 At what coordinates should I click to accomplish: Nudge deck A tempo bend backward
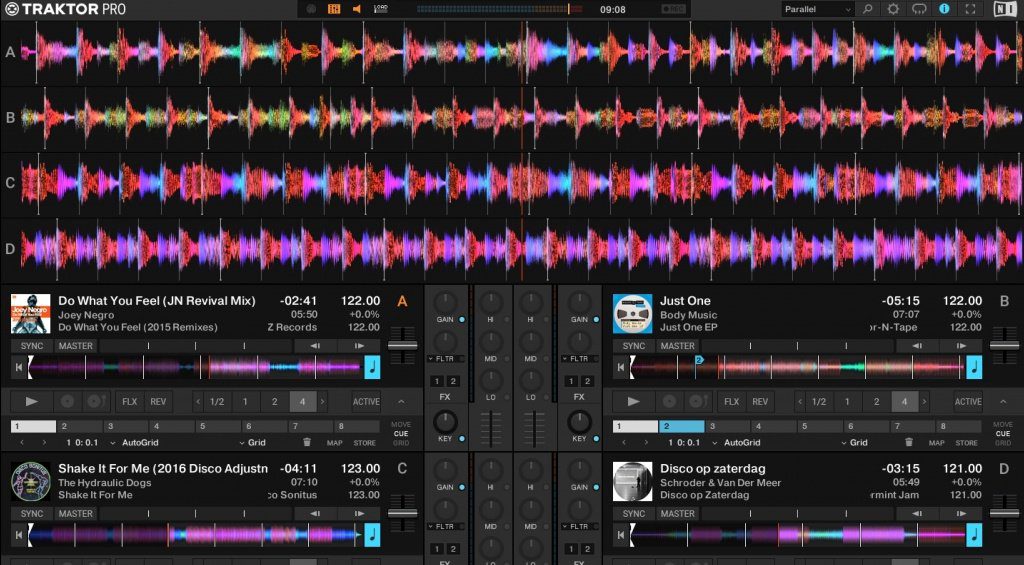(315, 346)
